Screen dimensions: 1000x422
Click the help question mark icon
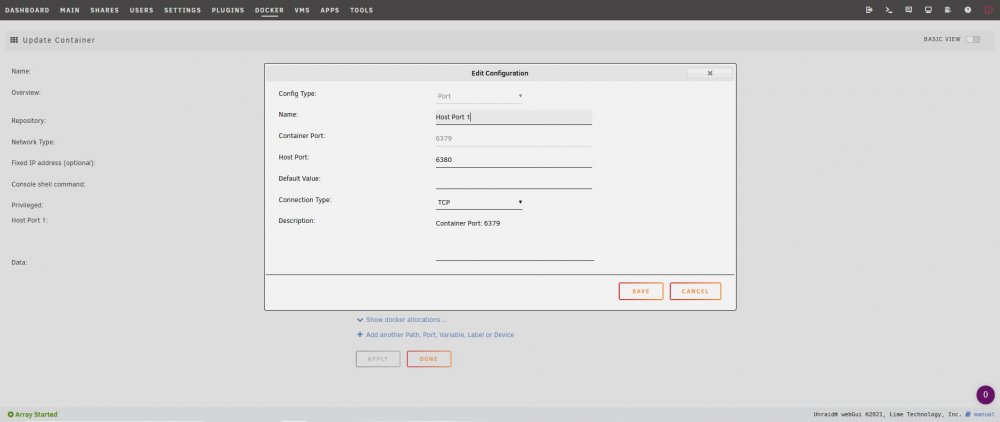(967, 10)
